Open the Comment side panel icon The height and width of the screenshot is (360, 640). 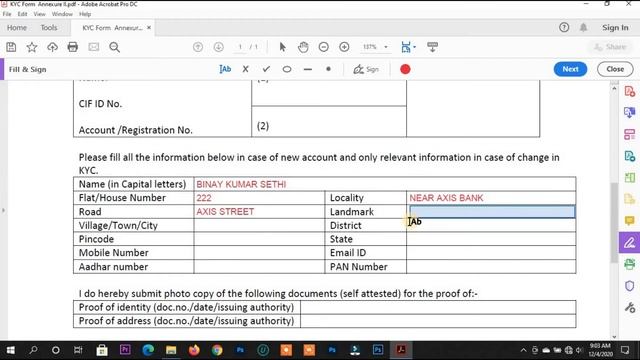point(630,221)
